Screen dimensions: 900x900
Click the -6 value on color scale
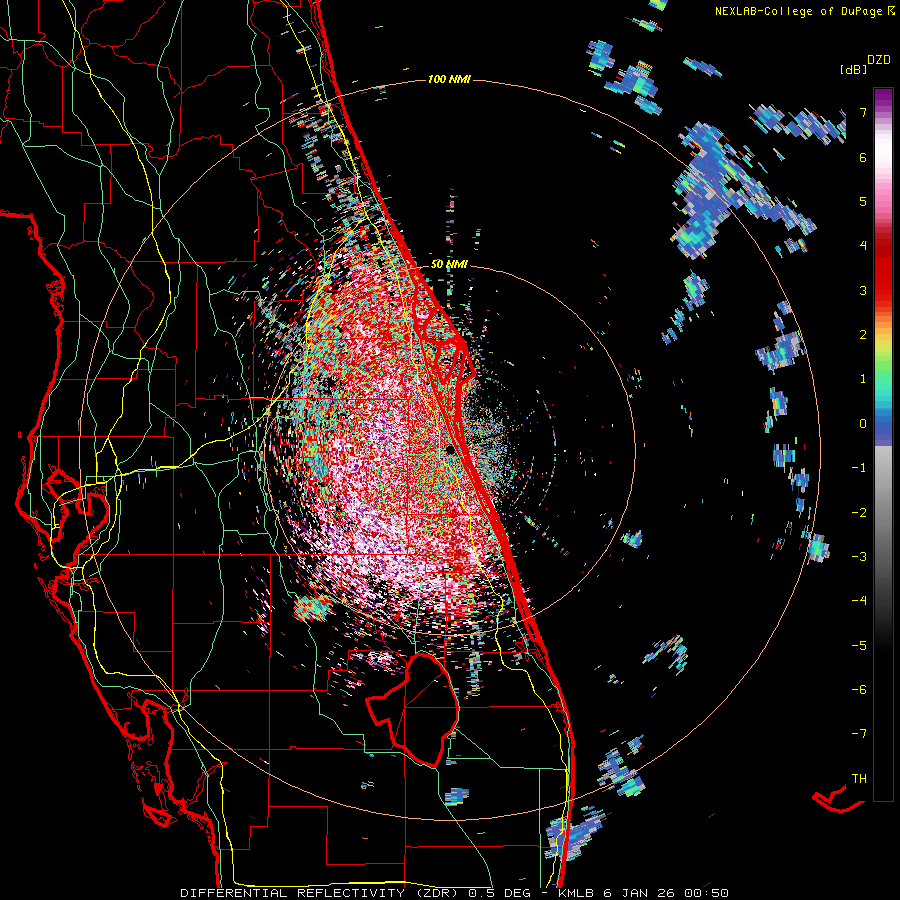coord(859,690)
